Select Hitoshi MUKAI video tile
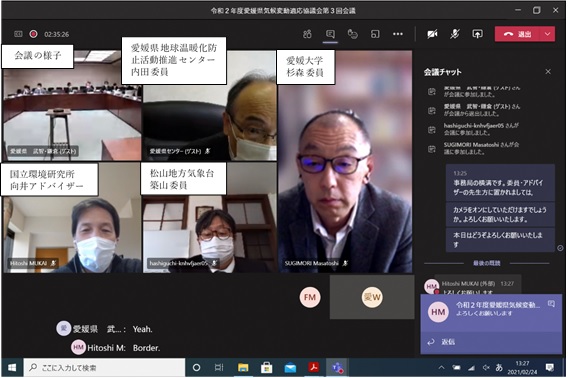Viewport: 568px width, 378px height. click(72, 217)
